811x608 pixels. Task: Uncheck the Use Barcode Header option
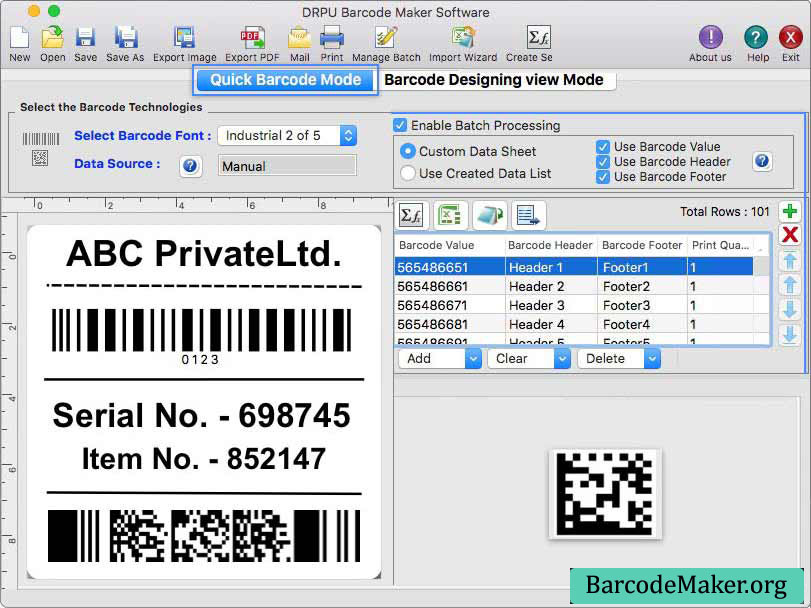pyautogui.click(x=601, y=161)
